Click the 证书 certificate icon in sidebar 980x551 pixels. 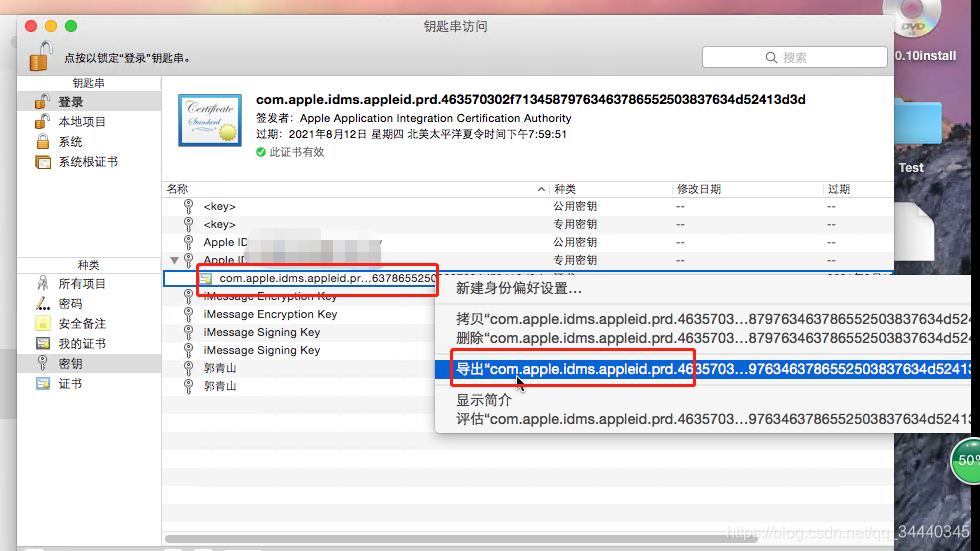click(x=42, y=383)
